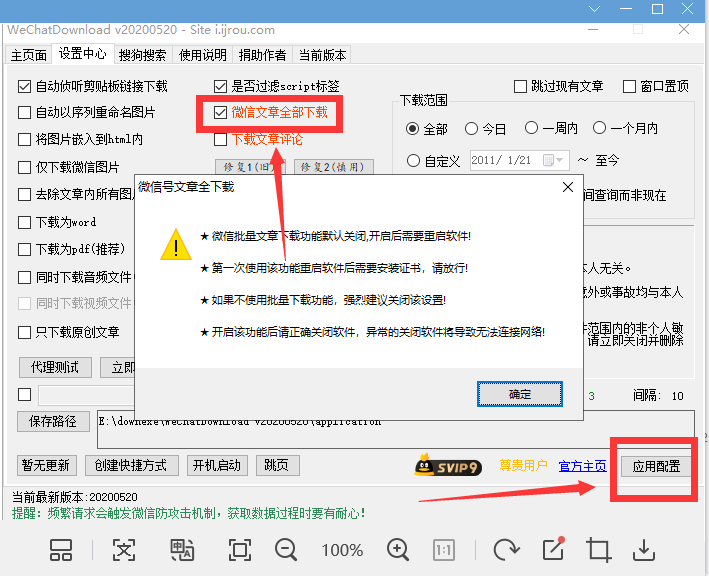The height and width of the screenshot is (576, 709).
Task: Enable 下载文章评论 checkbox
Action: (x=220, y=139)
